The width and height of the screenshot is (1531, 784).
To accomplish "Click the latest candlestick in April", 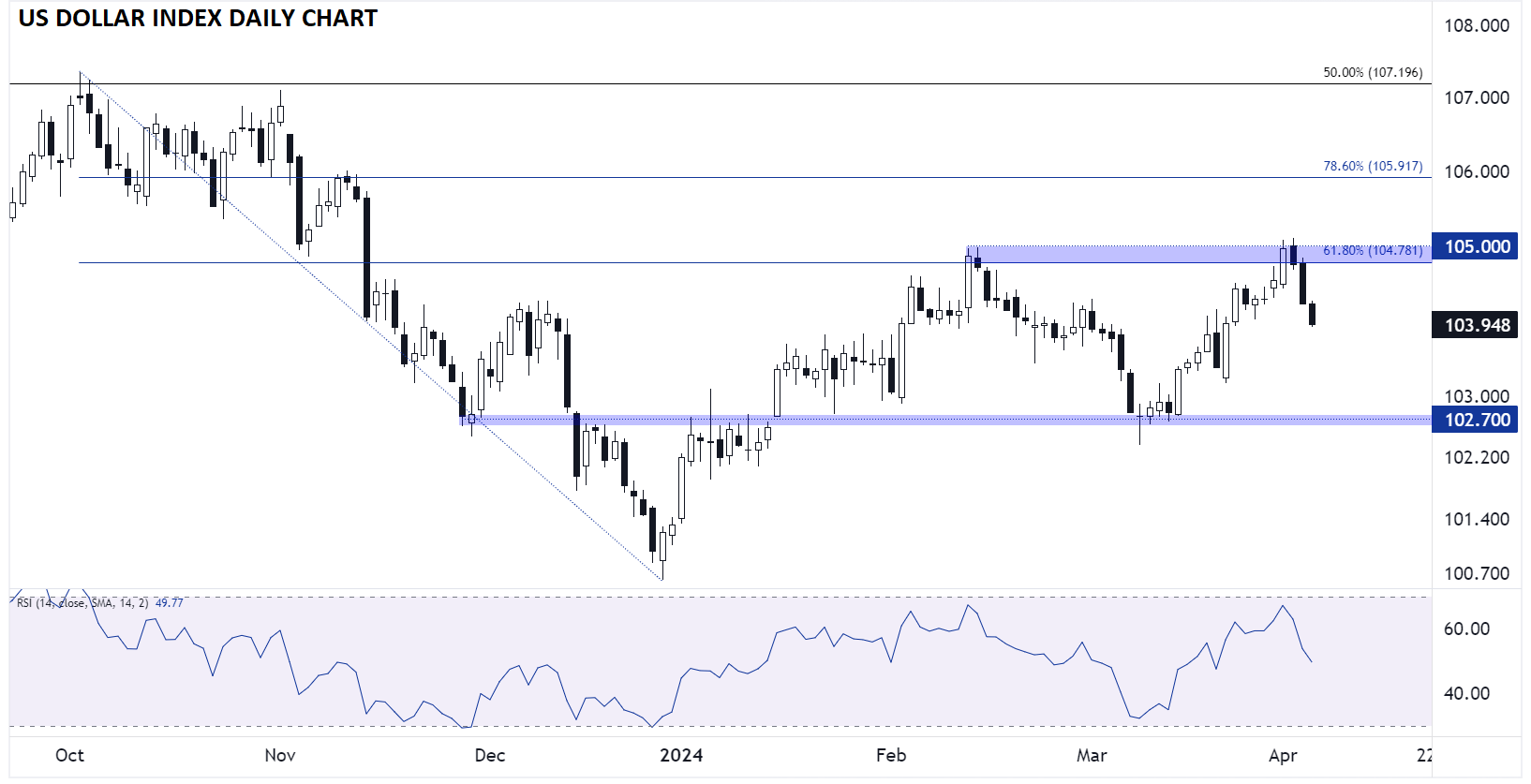I will pos(1312,314).
